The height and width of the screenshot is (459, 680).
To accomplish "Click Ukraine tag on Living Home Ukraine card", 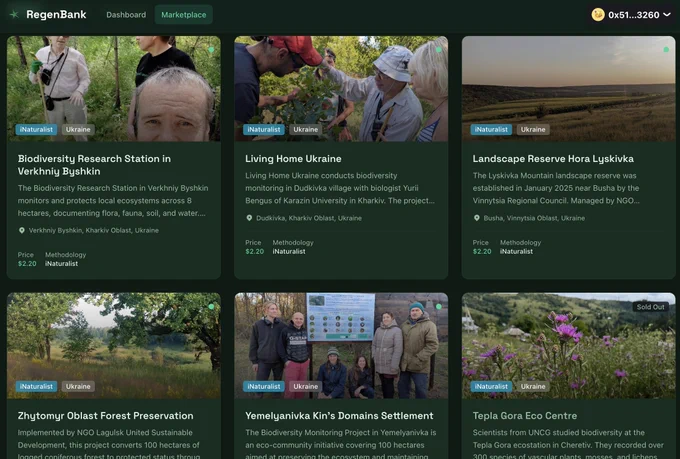I will coord(306,129).
